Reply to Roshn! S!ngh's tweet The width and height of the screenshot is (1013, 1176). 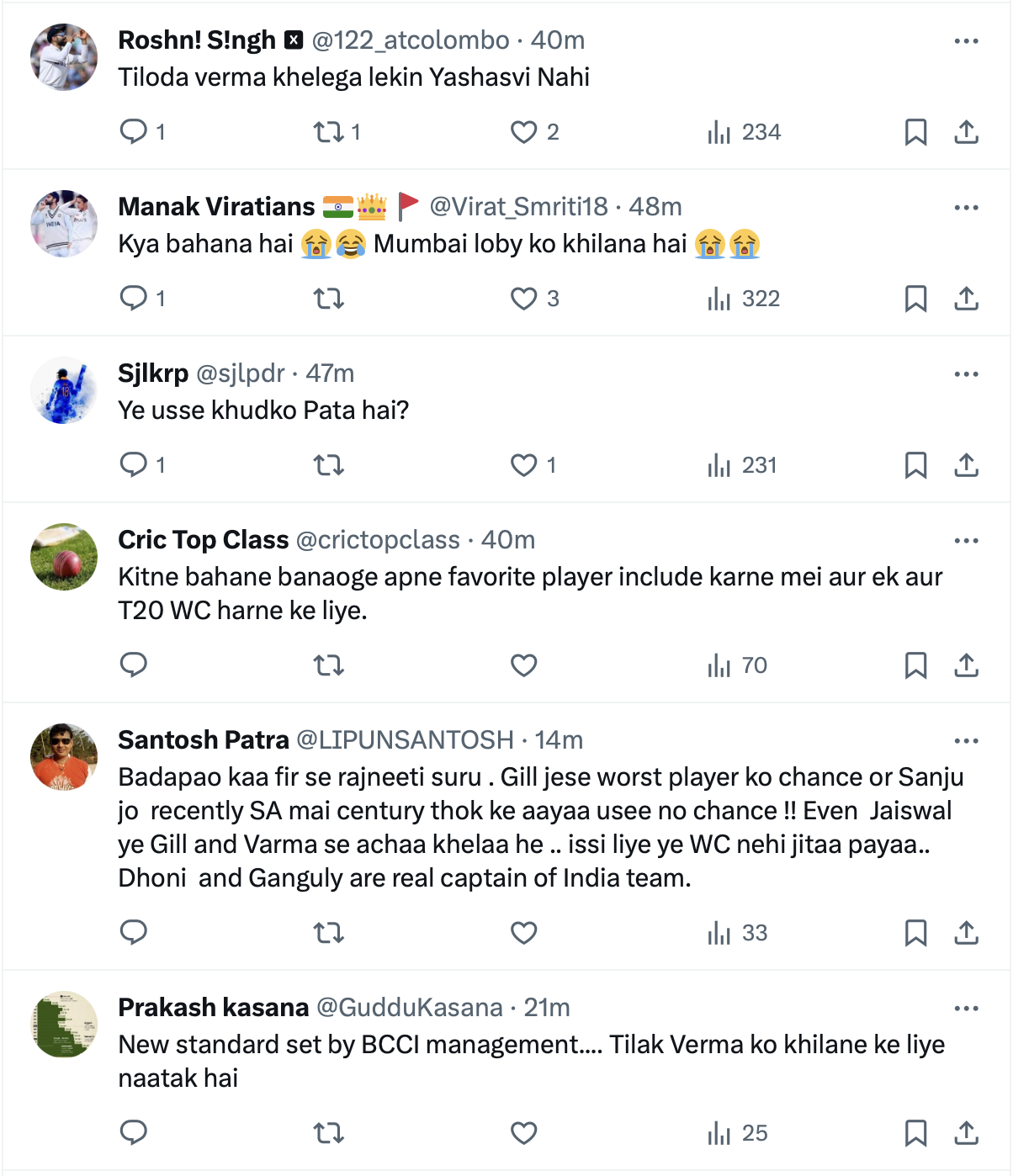click(x=134, y=132)
